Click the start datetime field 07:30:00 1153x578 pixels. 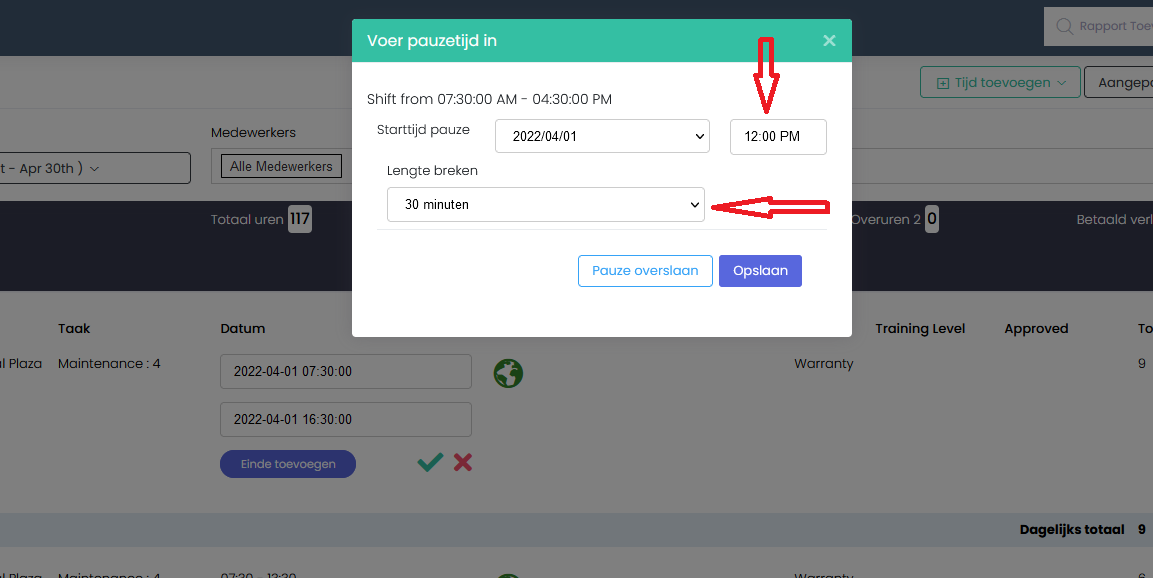coord(345,371)
